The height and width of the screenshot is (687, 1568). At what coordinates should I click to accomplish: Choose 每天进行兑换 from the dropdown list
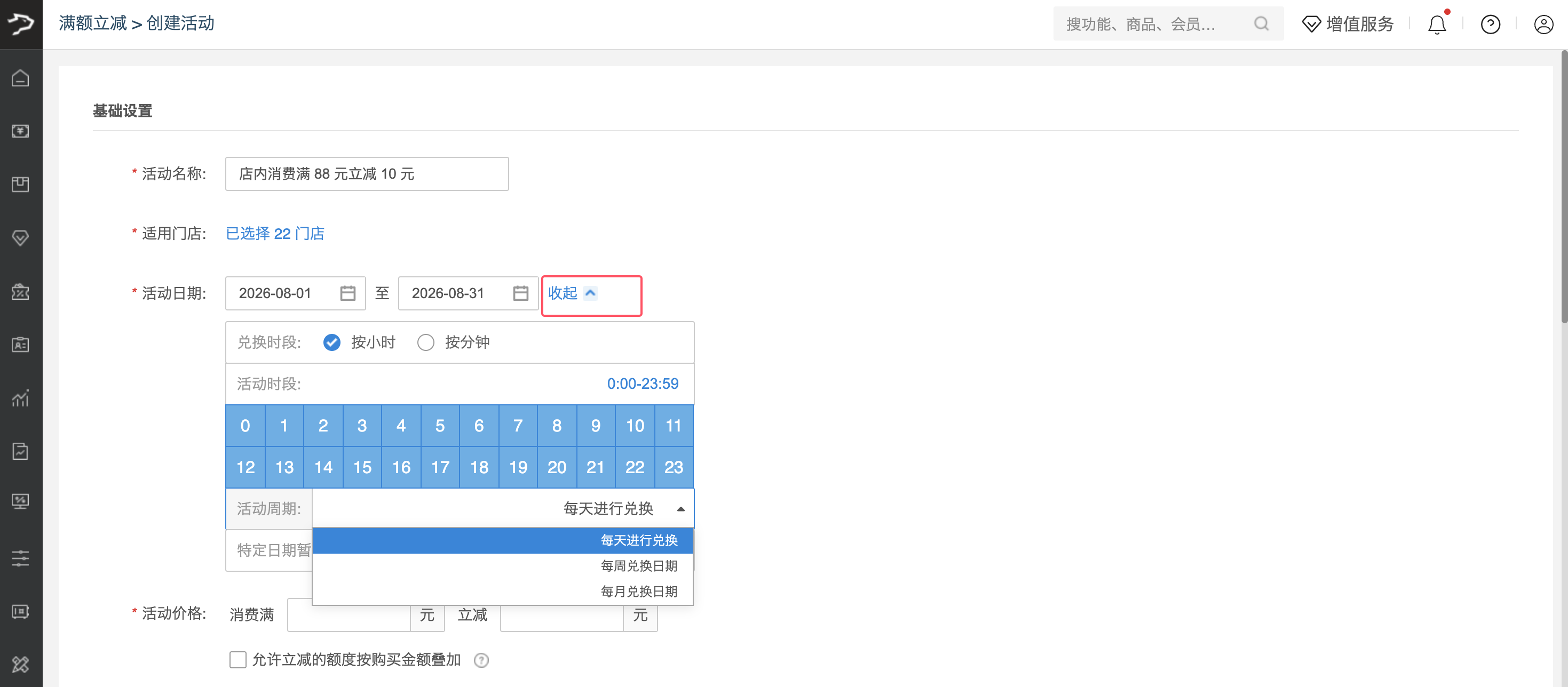tap(503, 540)
